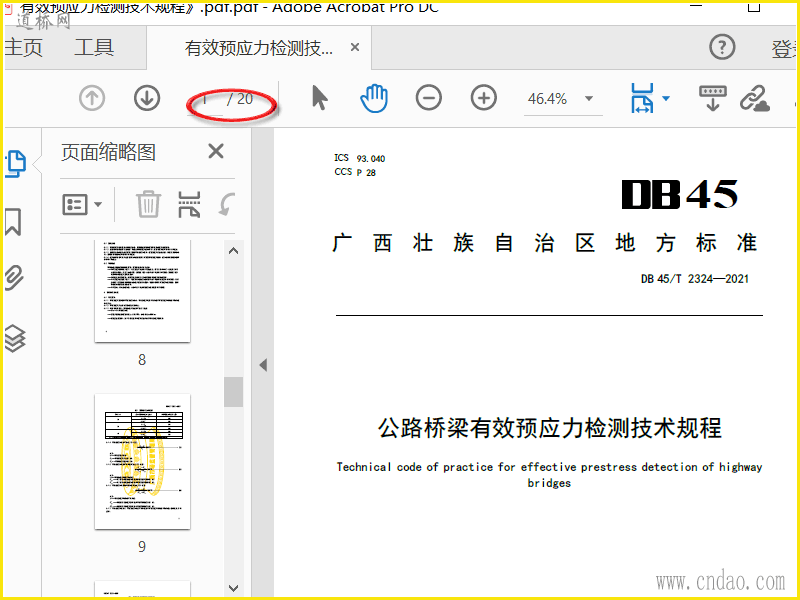
Task: Close the 页面缩略图 panel
Action: click(x=216, y=152)
